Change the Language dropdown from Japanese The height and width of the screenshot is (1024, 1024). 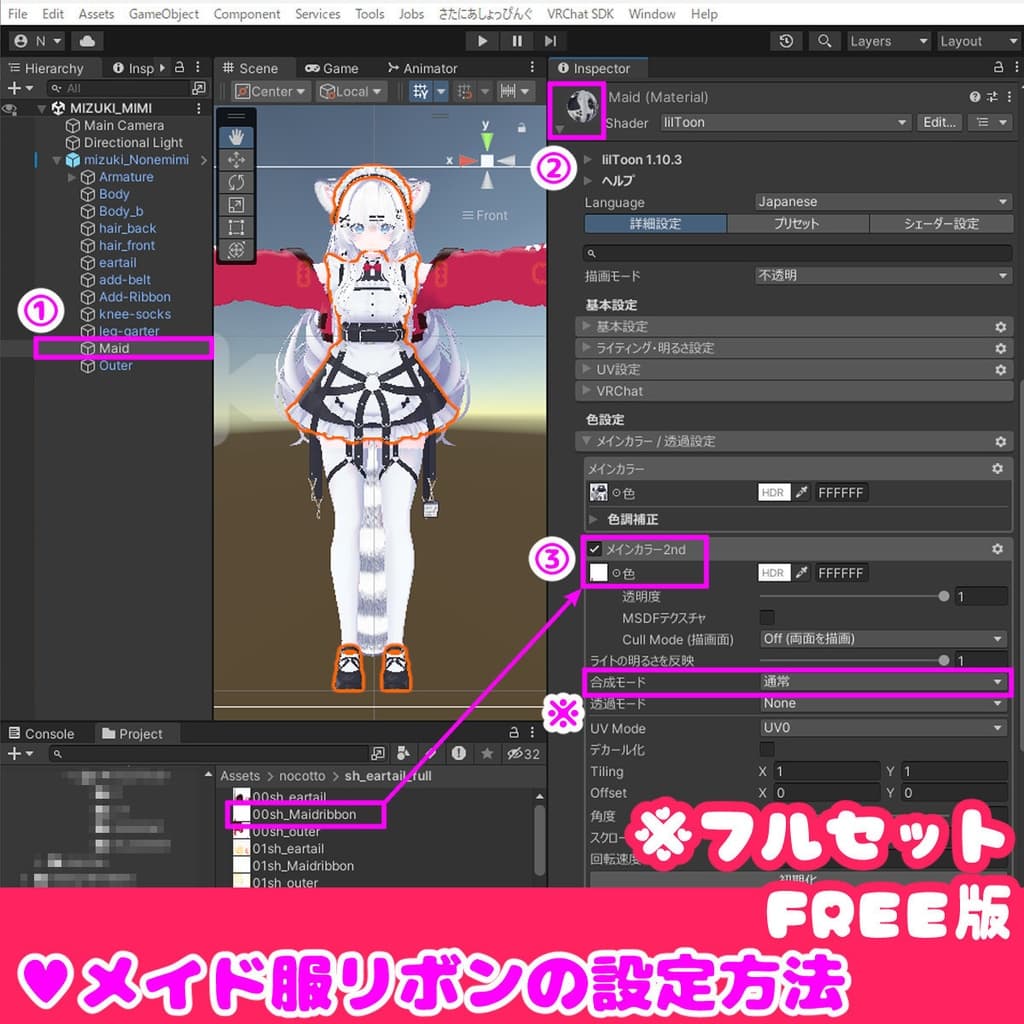coord(880,201)
